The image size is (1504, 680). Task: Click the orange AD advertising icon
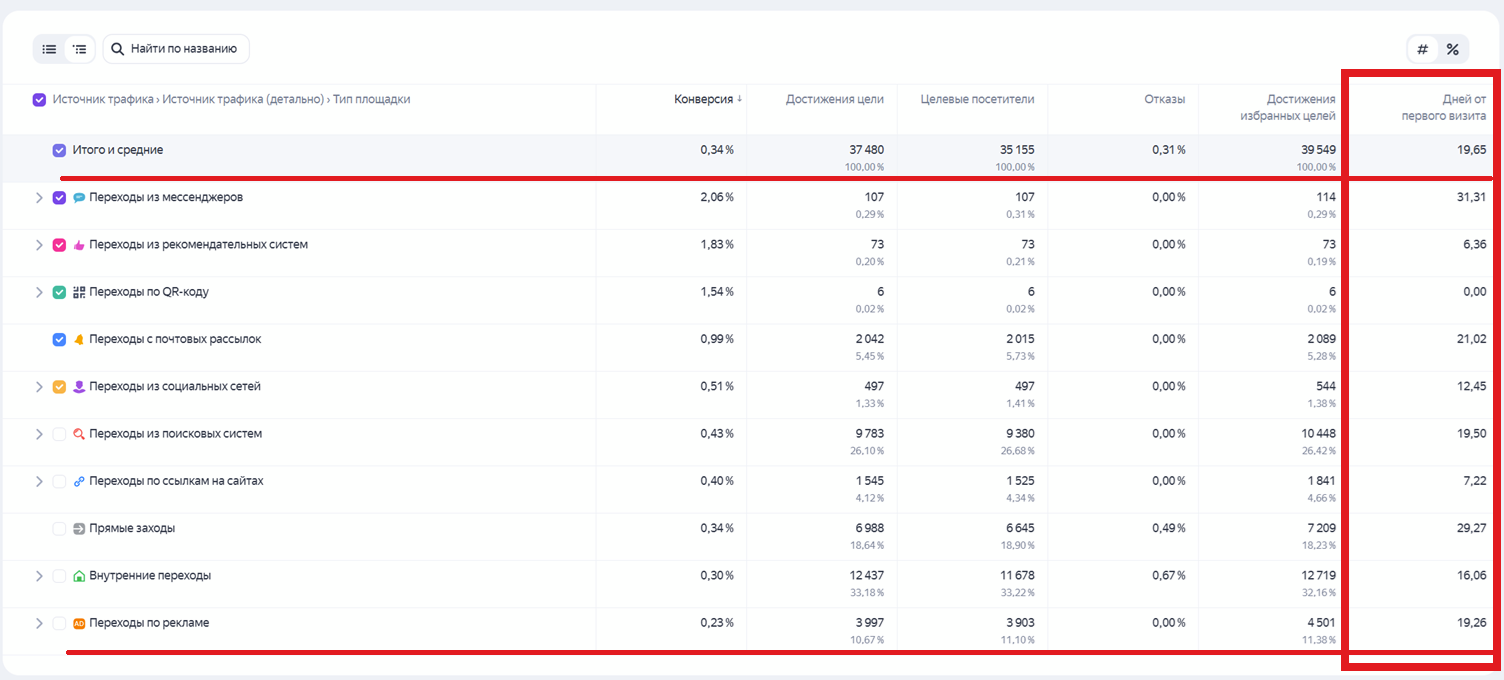point(79,624)
